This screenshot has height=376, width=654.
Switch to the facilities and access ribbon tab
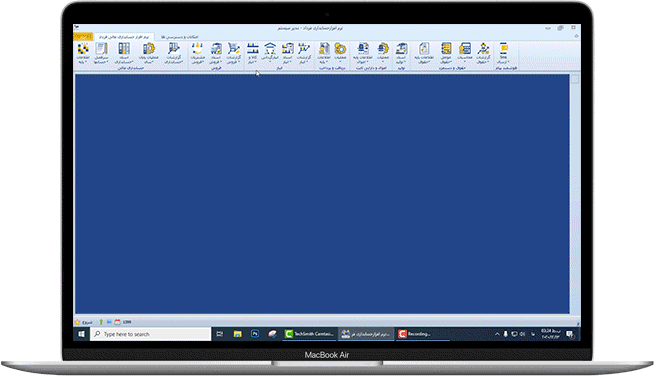click(180, 37)
